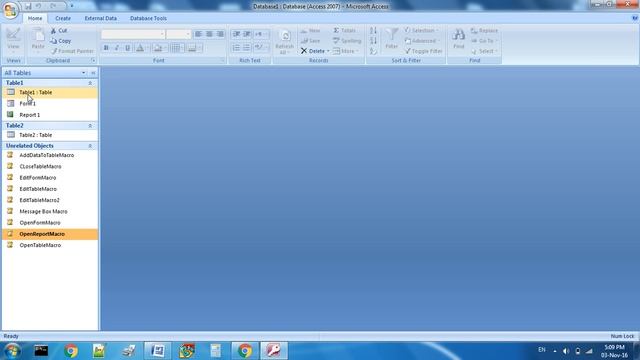Image resolution: width=640 pixels, height=360 pixels.
Task: Align text right in Font group
Action: (220, 34)
